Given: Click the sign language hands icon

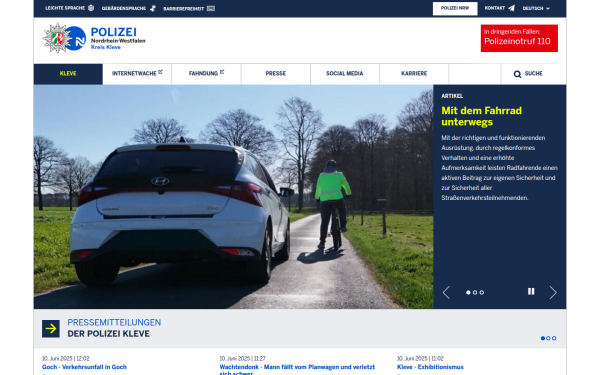Looking at the screenshot, I should (x=153, y=8).
